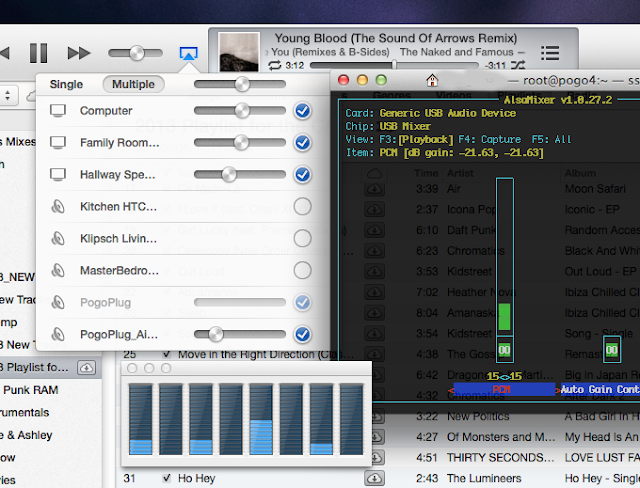The height and width of the screenshot is (488, 640).
Task: Select F5: All view in AlsaMixer
Action: click(551, 140)
